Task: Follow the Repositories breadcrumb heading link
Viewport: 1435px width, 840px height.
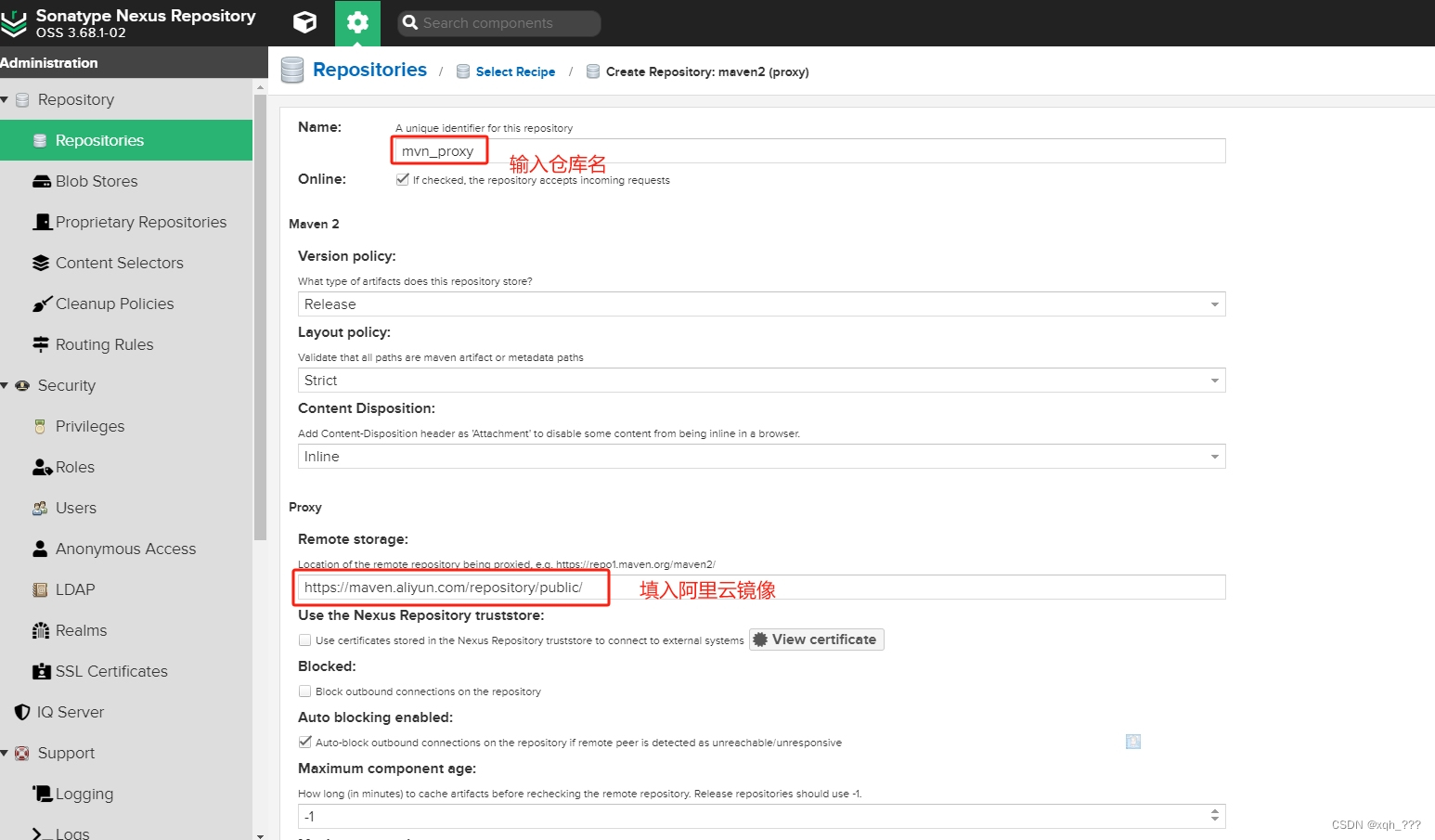Action: tap(369, 70)
